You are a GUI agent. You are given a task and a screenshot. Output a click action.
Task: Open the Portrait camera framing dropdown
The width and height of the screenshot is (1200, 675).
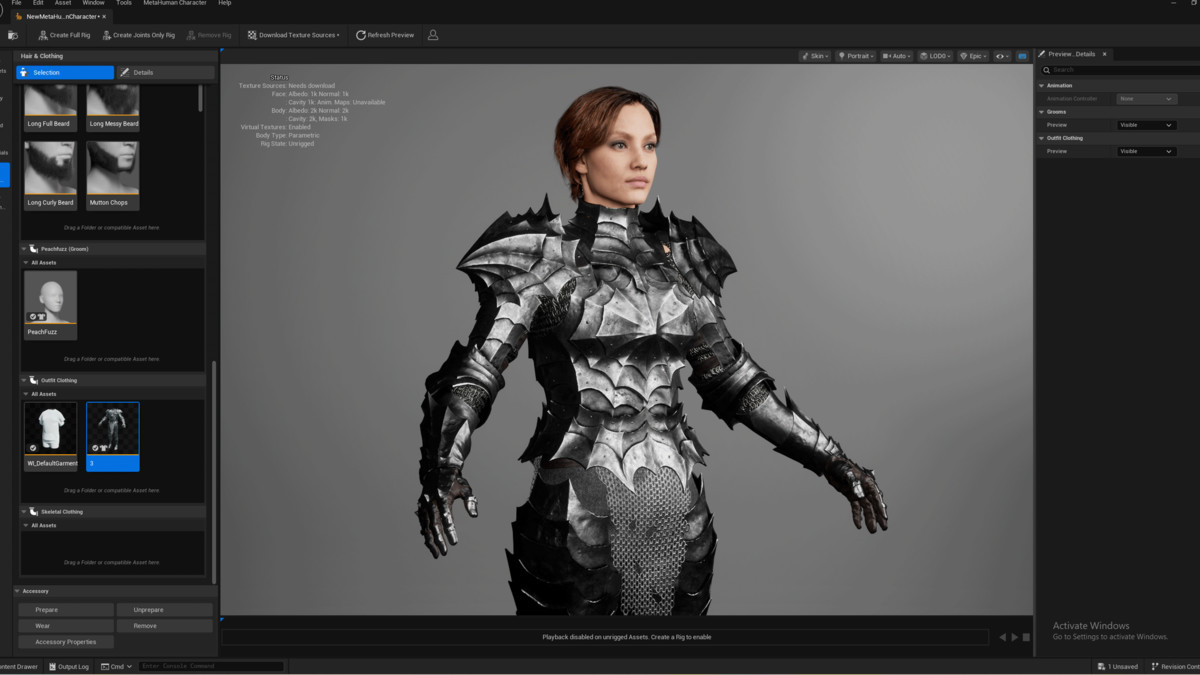856,56
